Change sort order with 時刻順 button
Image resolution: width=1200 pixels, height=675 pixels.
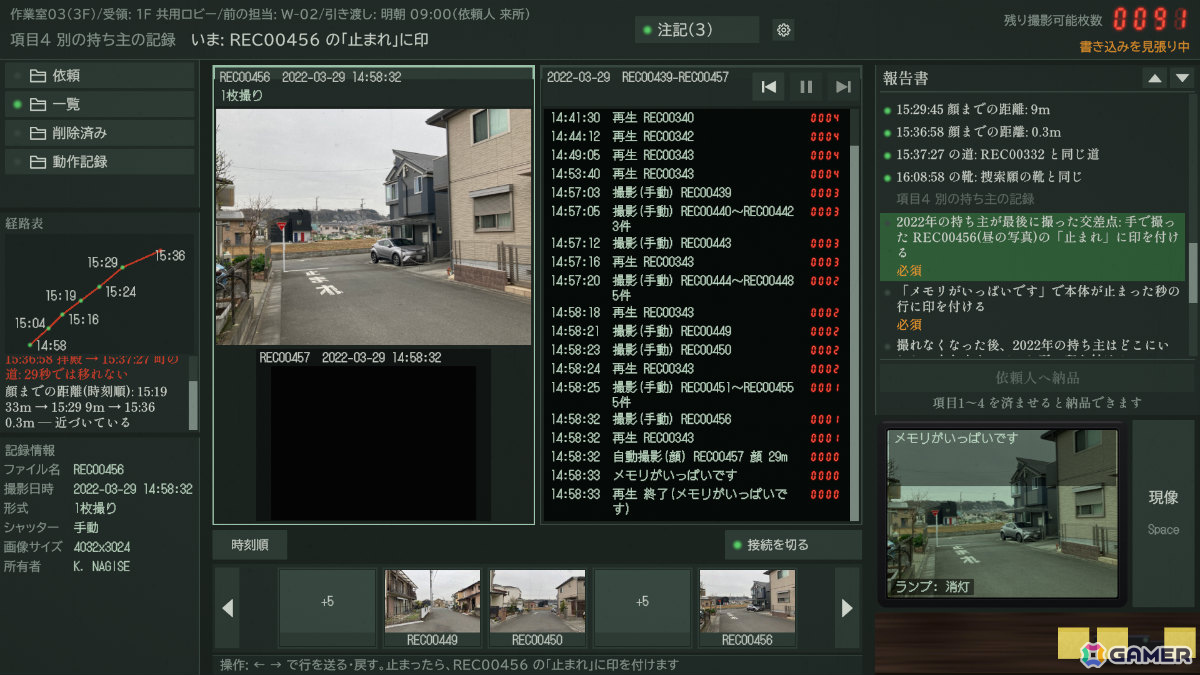(x=250, y=545)
